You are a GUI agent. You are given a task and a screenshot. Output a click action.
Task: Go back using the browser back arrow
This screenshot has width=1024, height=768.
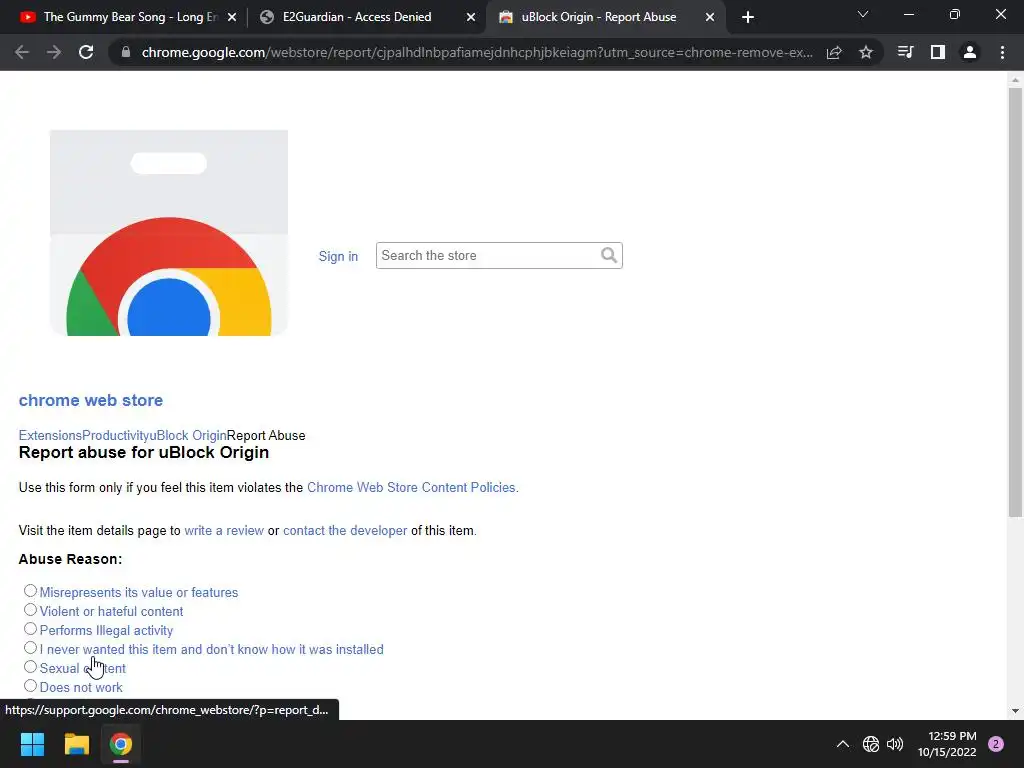pyautogui.click(x=22, y=52)
